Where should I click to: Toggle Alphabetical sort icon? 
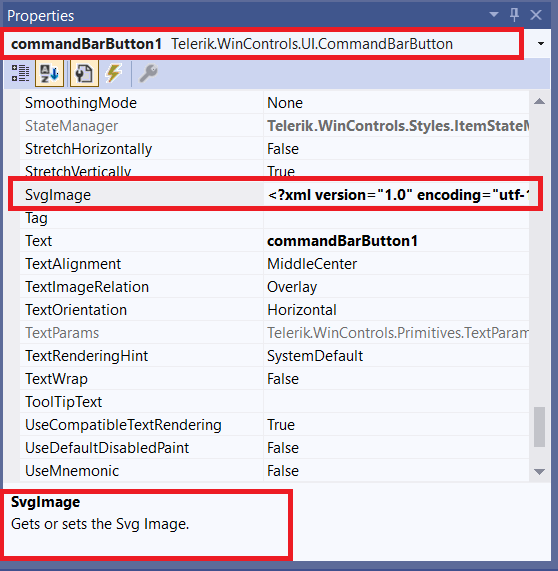[x=50, y=73]
